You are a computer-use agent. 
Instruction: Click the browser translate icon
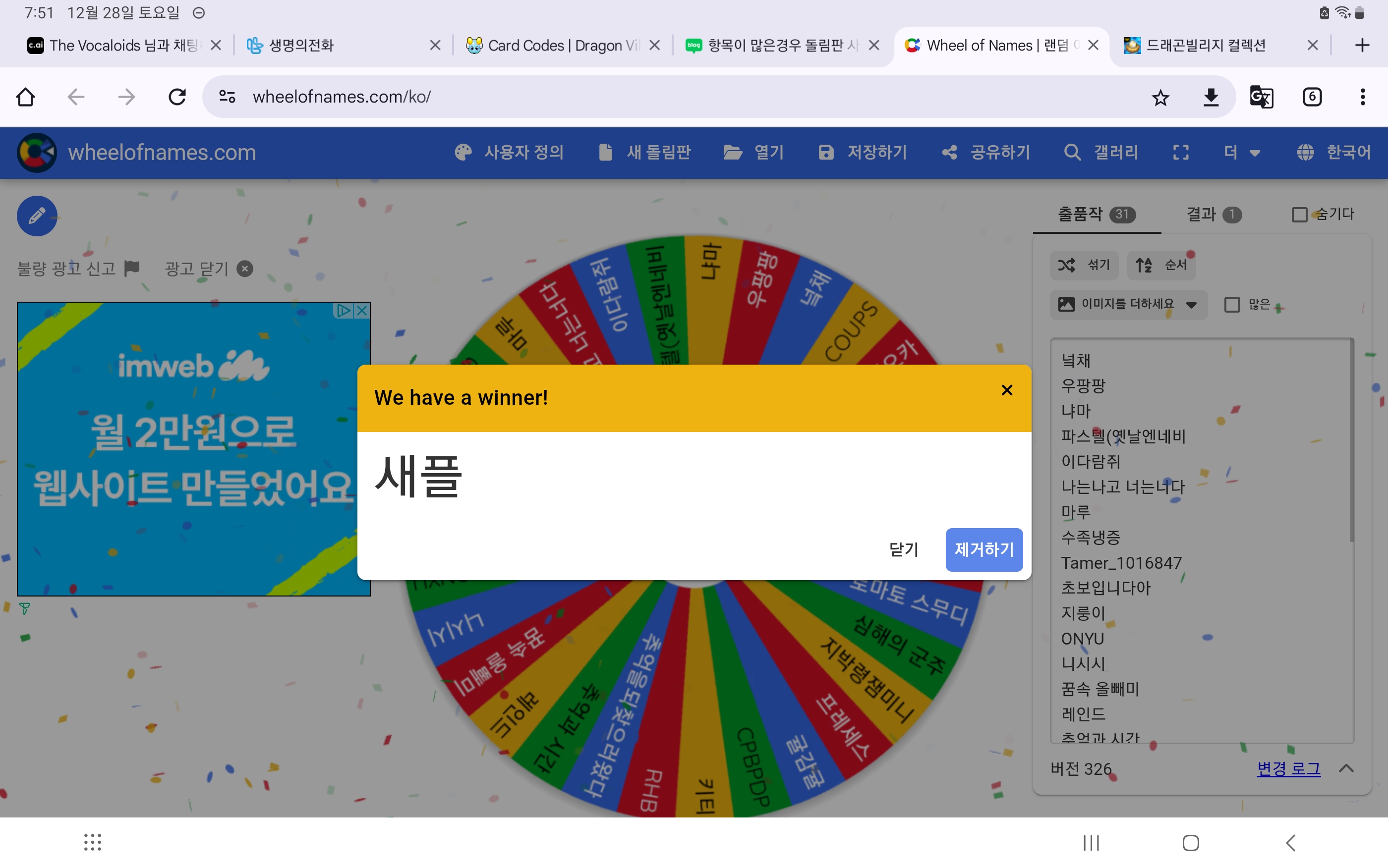[1262, 97]
